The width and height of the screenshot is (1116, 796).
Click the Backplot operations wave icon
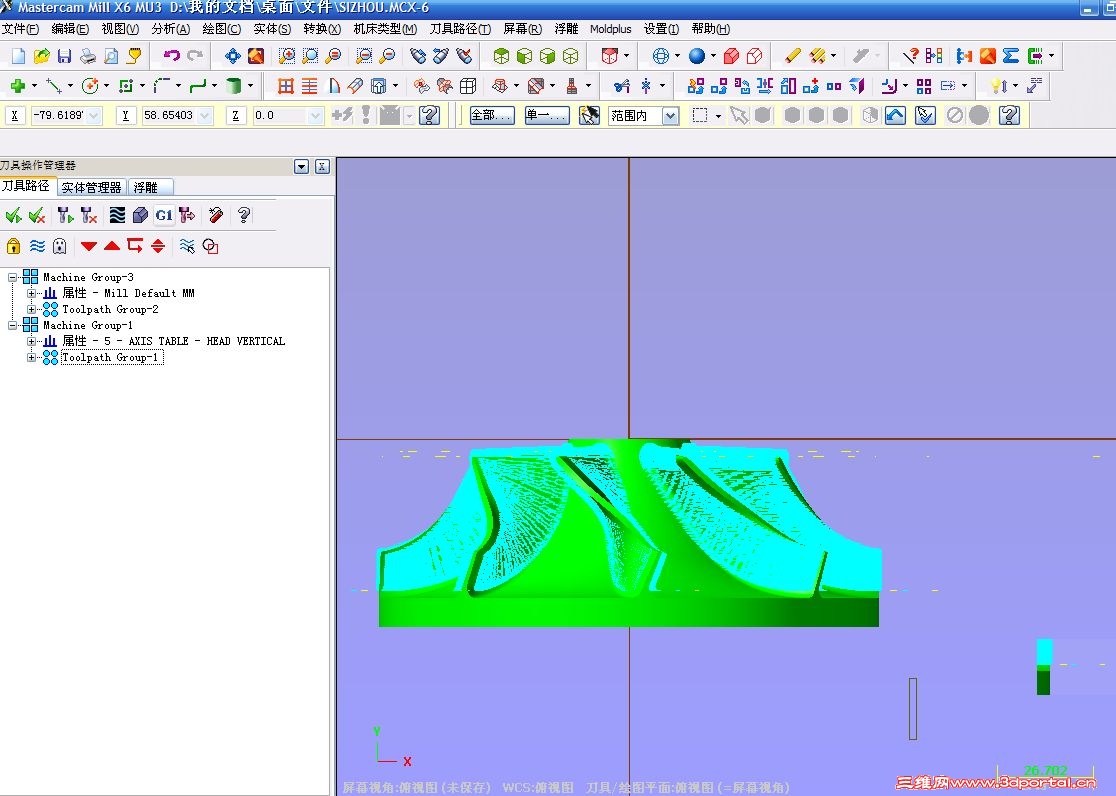click(x=117, y=215)
